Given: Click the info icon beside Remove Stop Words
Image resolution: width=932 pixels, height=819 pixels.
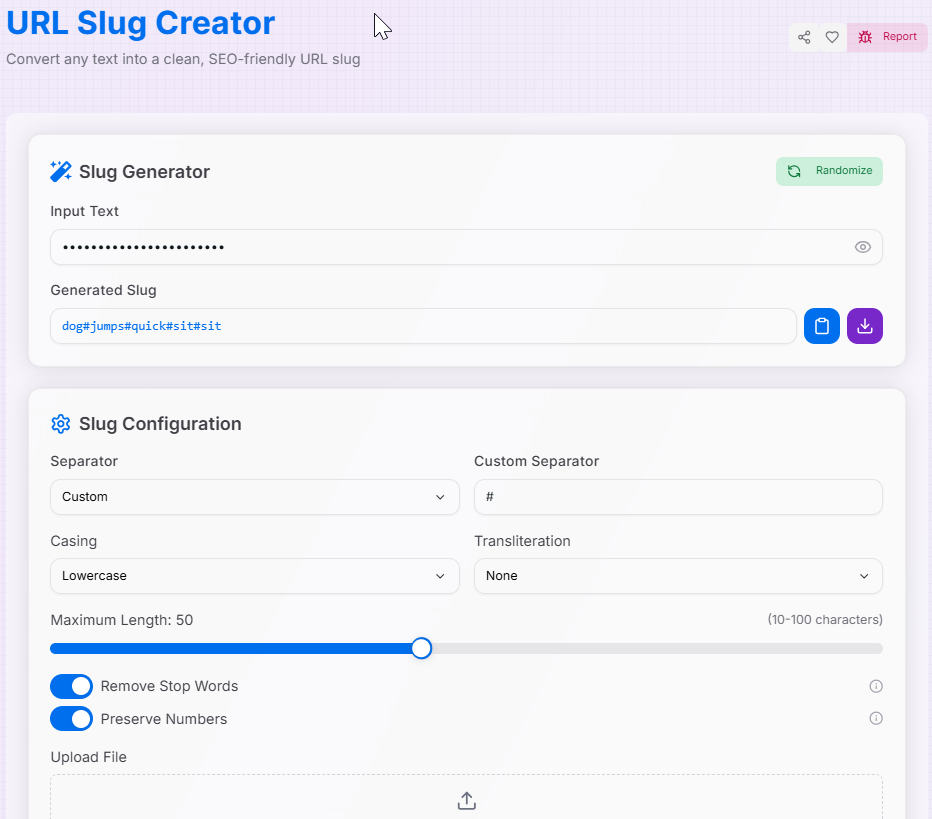Looking at the screenshot, I should tap(875, 686).
